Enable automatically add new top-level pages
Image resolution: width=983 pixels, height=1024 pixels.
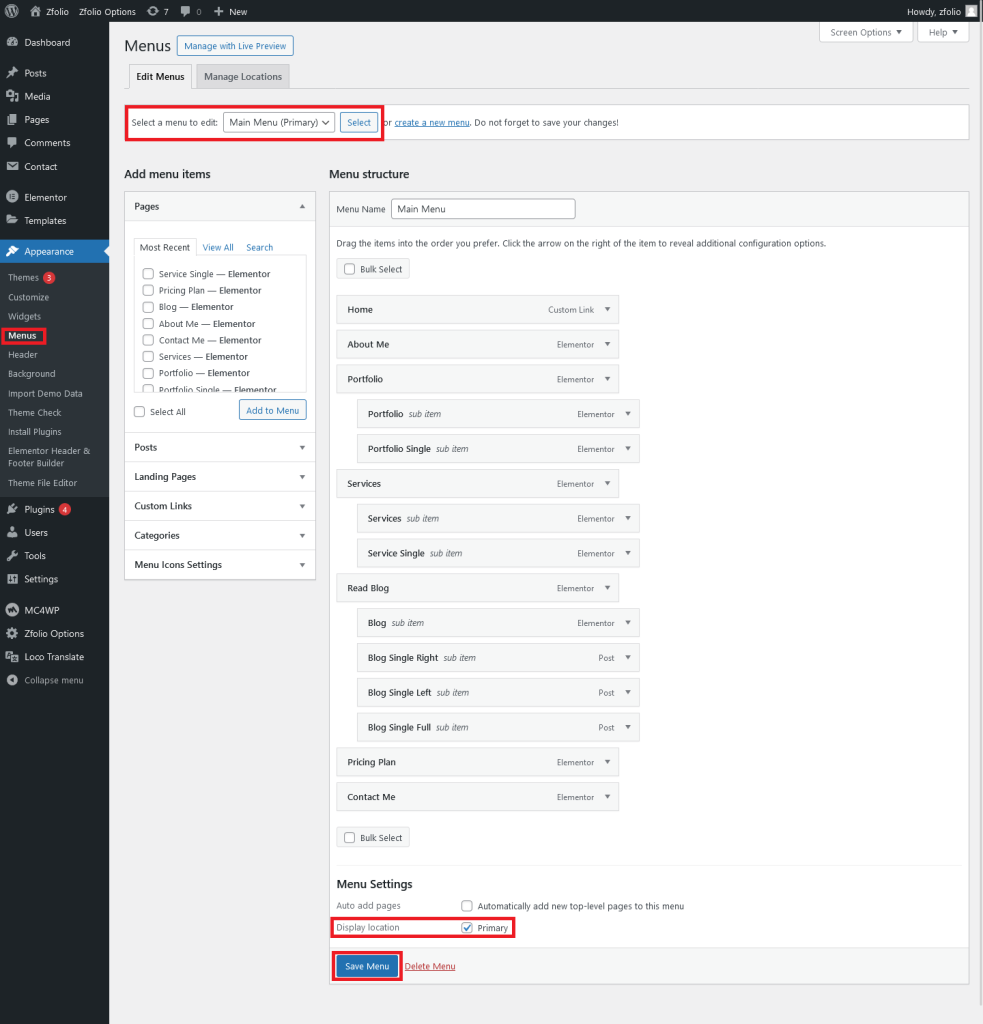pos(466,906)
